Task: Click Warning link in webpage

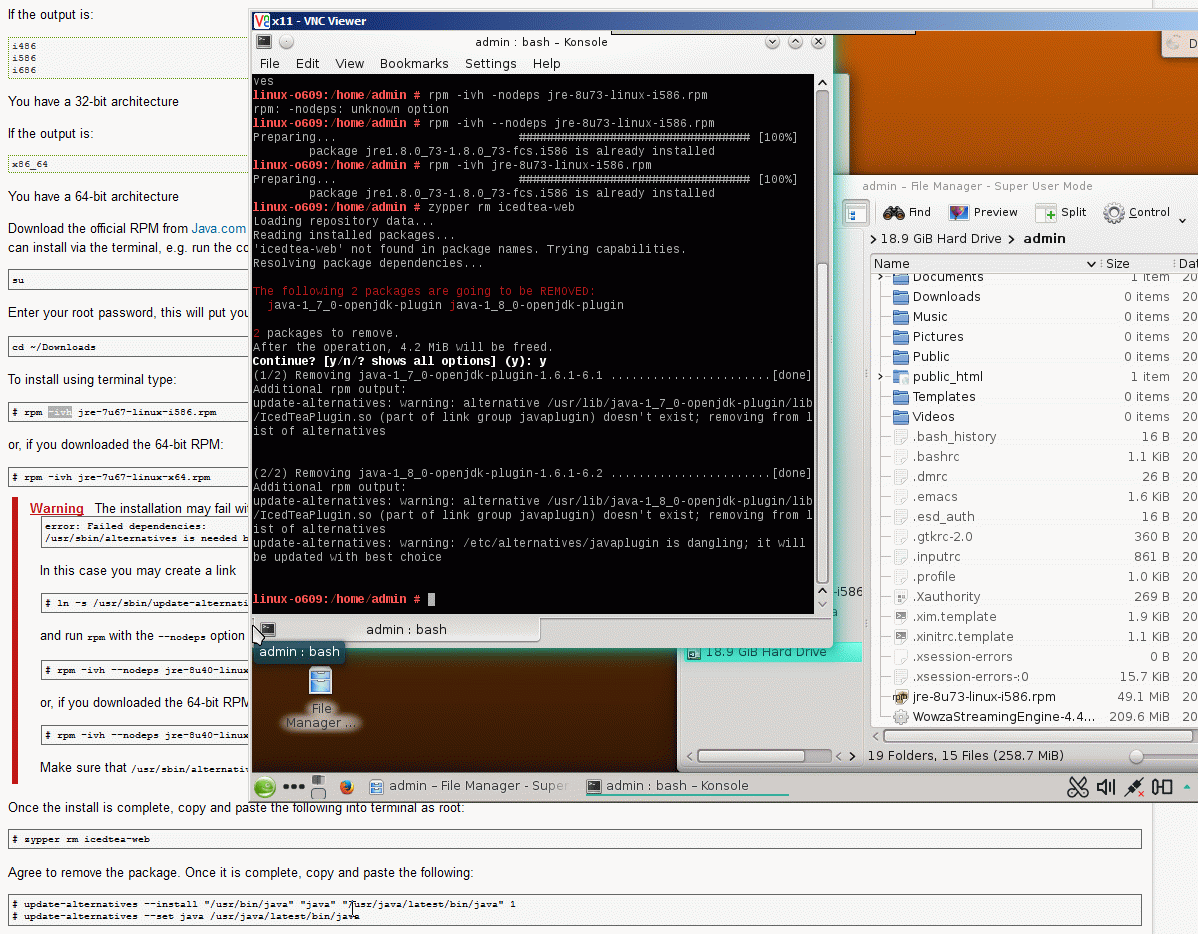Action: point(57,508)
